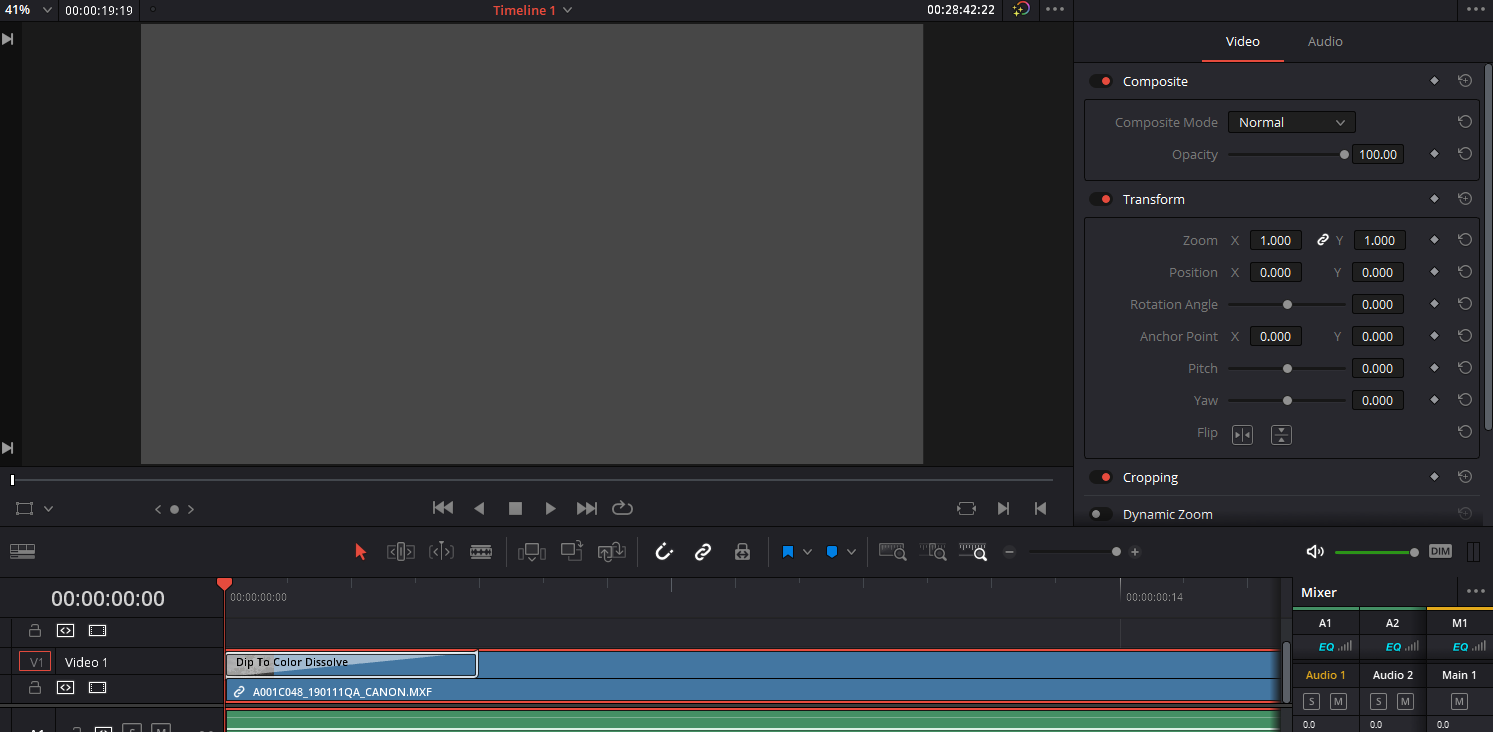Viewport: 1493px width, 732px height.
Task: Open the marker color dropdown arrow
Action: (x=851, y=551)
